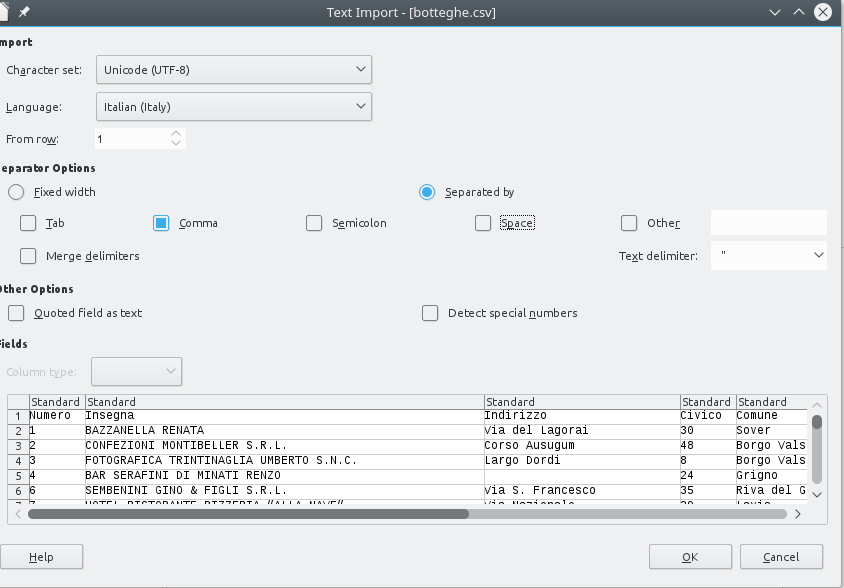
Task: Uncheck the Comma separator checkbox
Action: 161,223
